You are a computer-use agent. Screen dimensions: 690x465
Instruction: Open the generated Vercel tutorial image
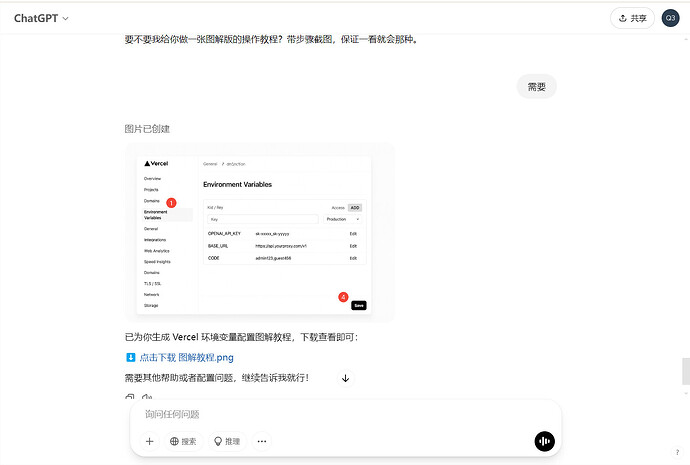tap(260, 232)
